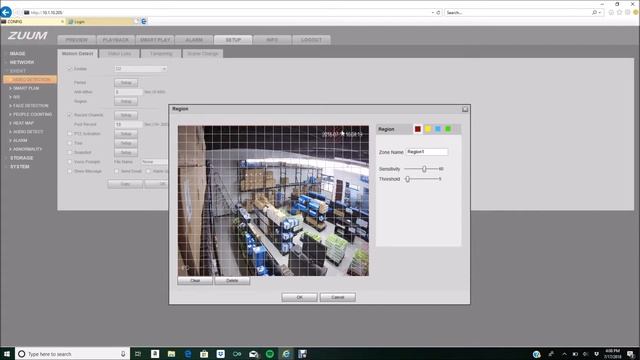Image resolution: width=640 pixels, height=360 pixels.
Task: Open AUDIO DETECT in the sidebar
Action: pos(28,132)
